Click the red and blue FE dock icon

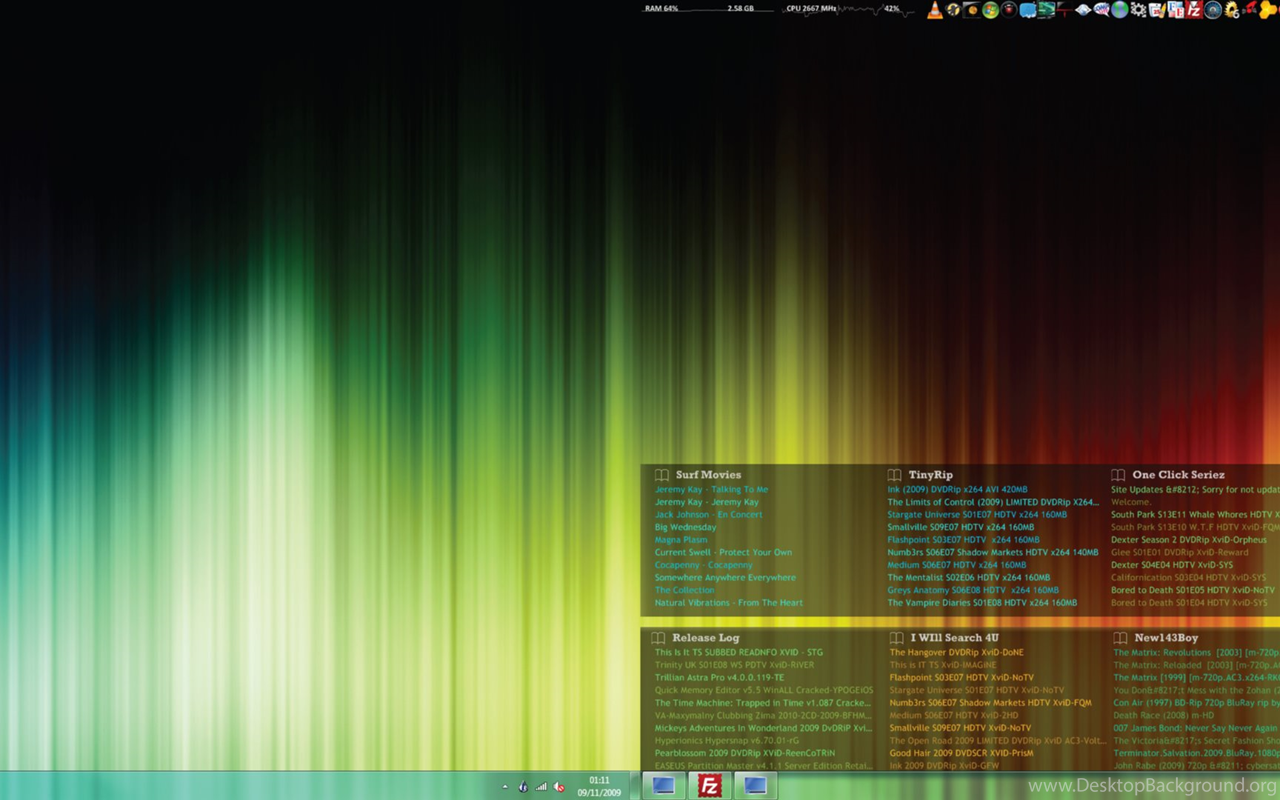click(1175, 10)
